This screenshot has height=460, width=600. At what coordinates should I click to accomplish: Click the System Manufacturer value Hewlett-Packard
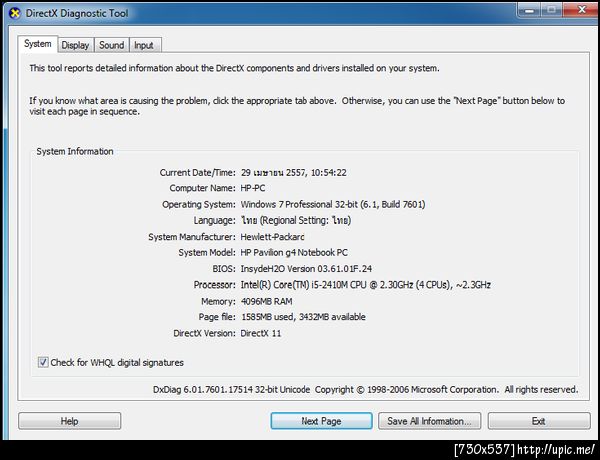click(272, 237)
